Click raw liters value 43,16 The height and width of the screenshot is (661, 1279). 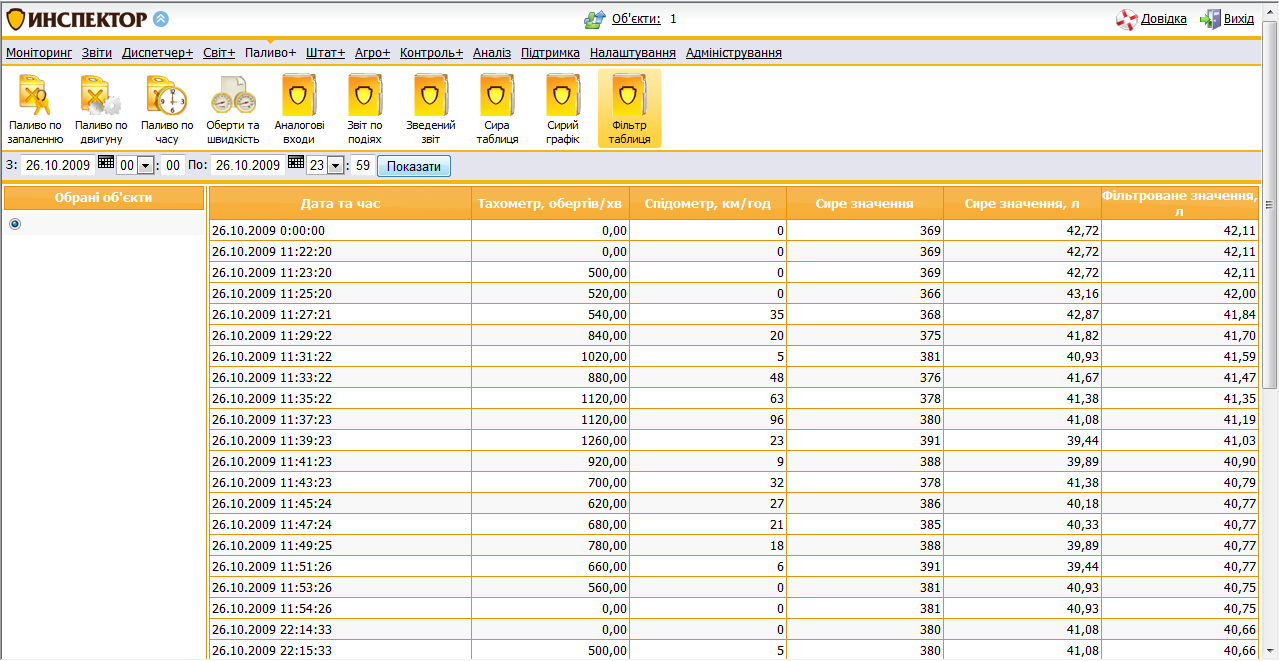point(1082,293)
